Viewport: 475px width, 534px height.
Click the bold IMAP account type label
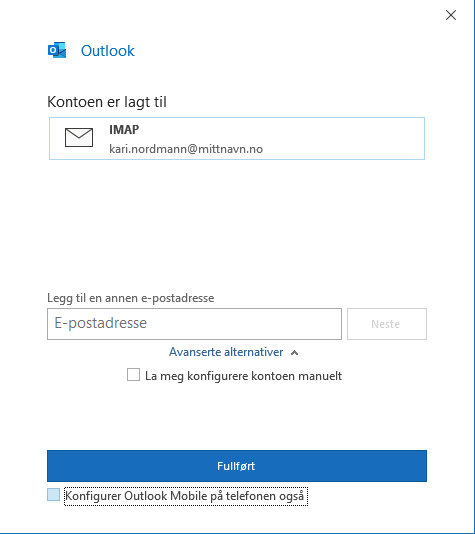tap(124, 130)
